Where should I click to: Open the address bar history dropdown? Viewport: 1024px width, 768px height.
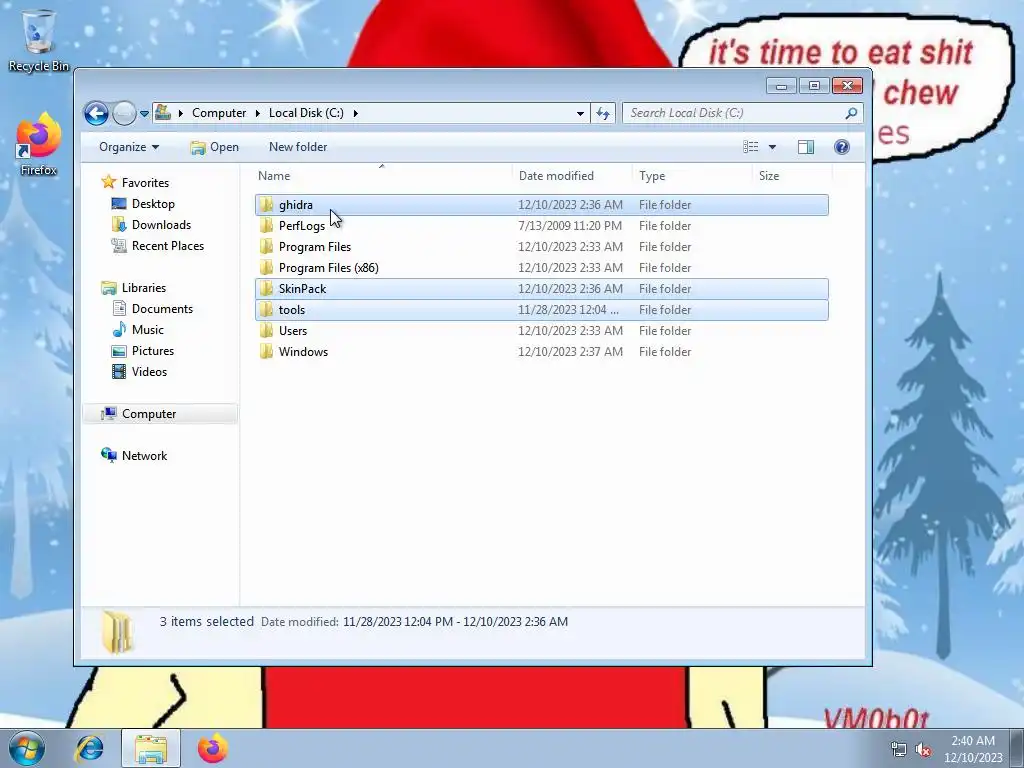point(580,113)
